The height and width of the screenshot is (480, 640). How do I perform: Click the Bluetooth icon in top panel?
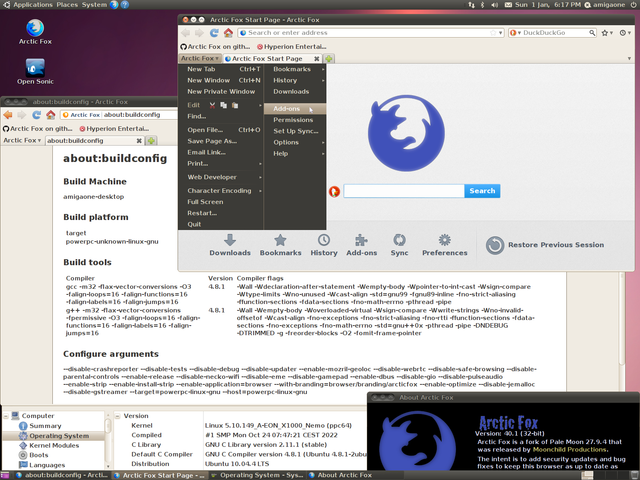[482, 5]
